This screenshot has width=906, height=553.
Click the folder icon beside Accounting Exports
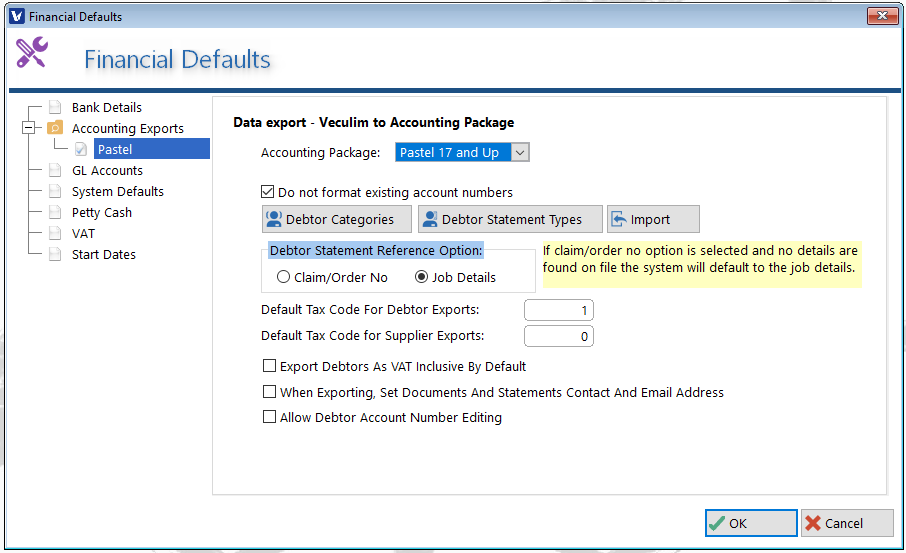pos(55,128)
